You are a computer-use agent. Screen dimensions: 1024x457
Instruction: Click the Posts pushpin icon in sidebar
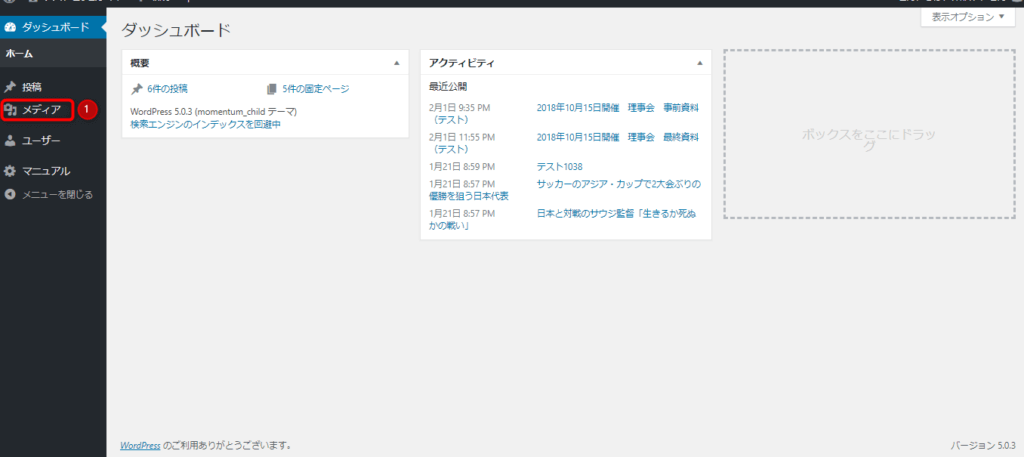(10, 87)
